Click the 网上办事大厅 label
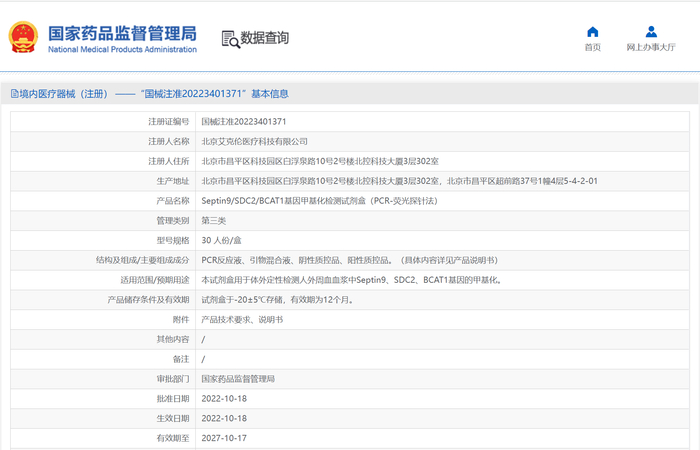The width and height of the screenshot is (700, 450). click(651, 47)
